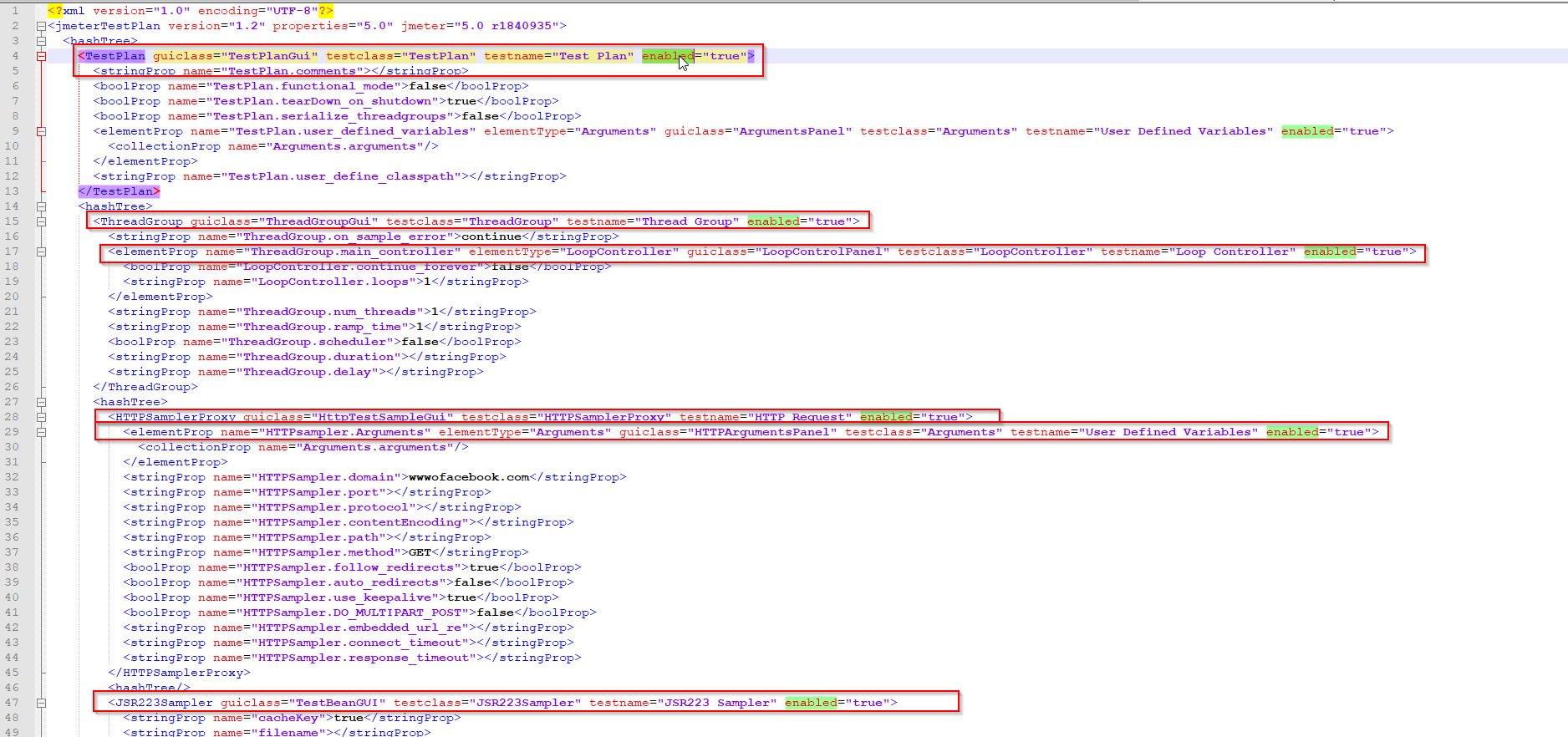The height and width of the screenshot is (737, 1568).
Task: Click the guiclass="TestPlanGui" attribute
Action: [x=235, y=56]
